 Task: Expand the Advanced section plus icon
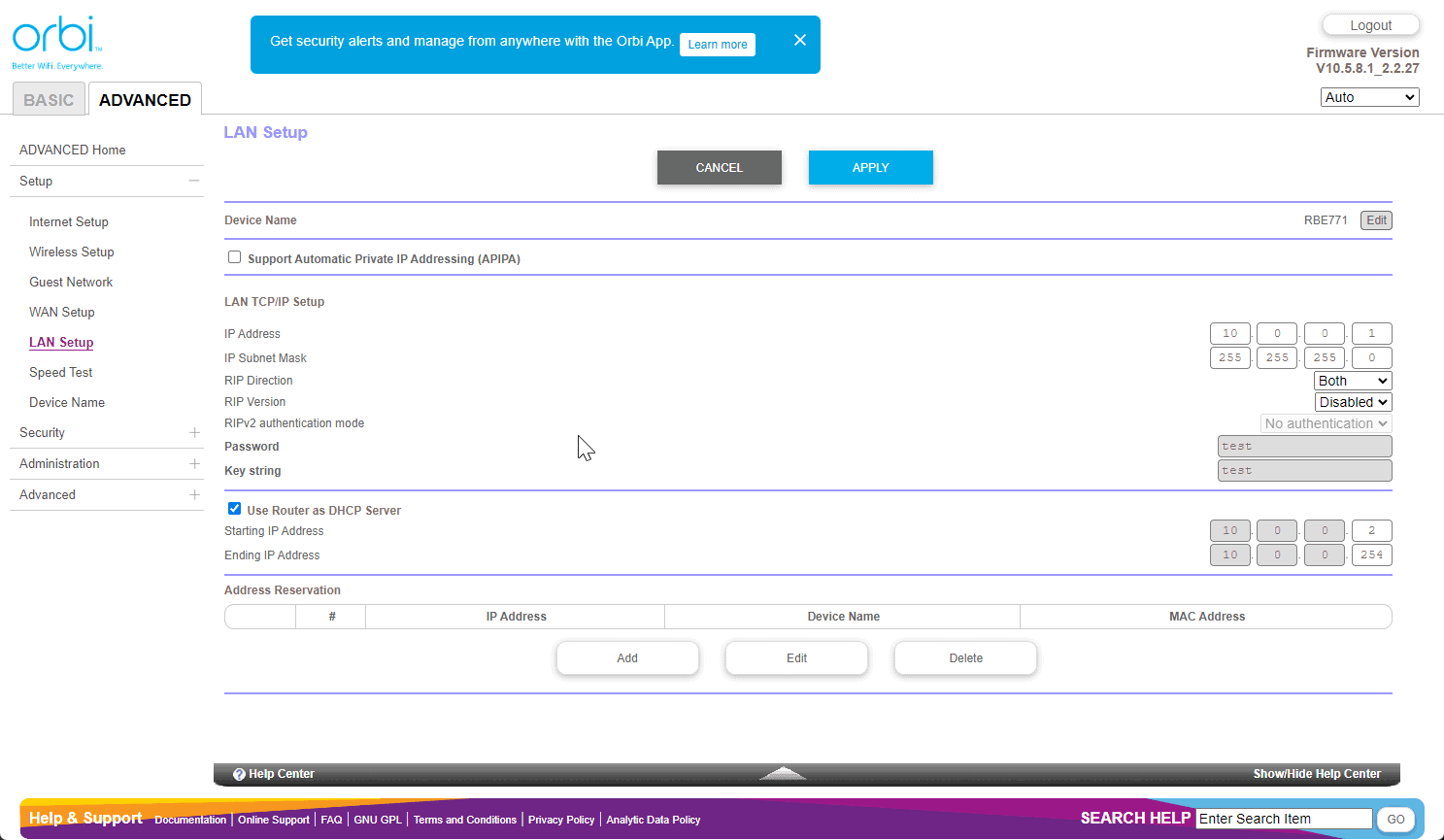194,495
